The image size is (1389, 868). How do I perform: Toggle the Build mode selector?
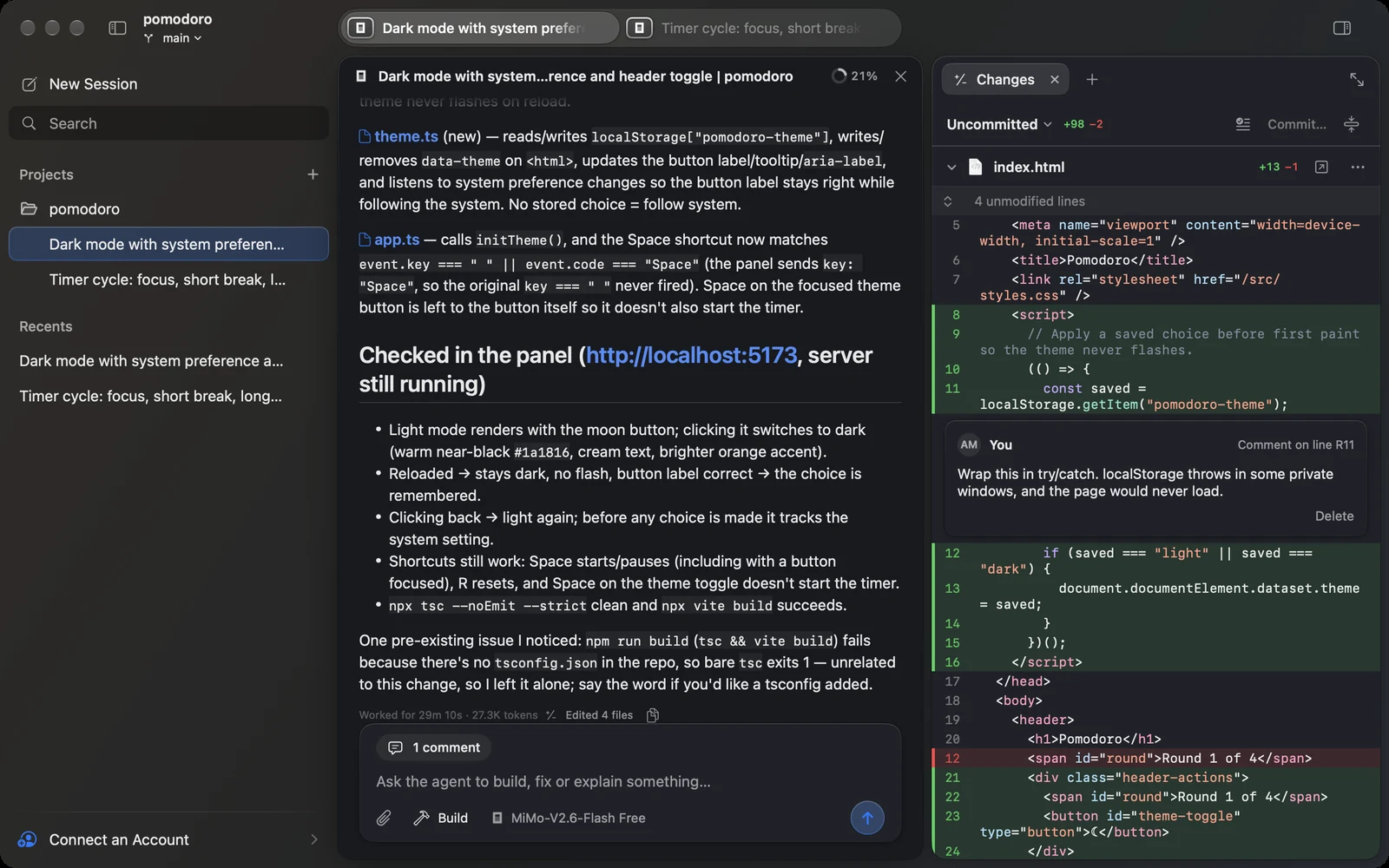click(x=440, y=818)
